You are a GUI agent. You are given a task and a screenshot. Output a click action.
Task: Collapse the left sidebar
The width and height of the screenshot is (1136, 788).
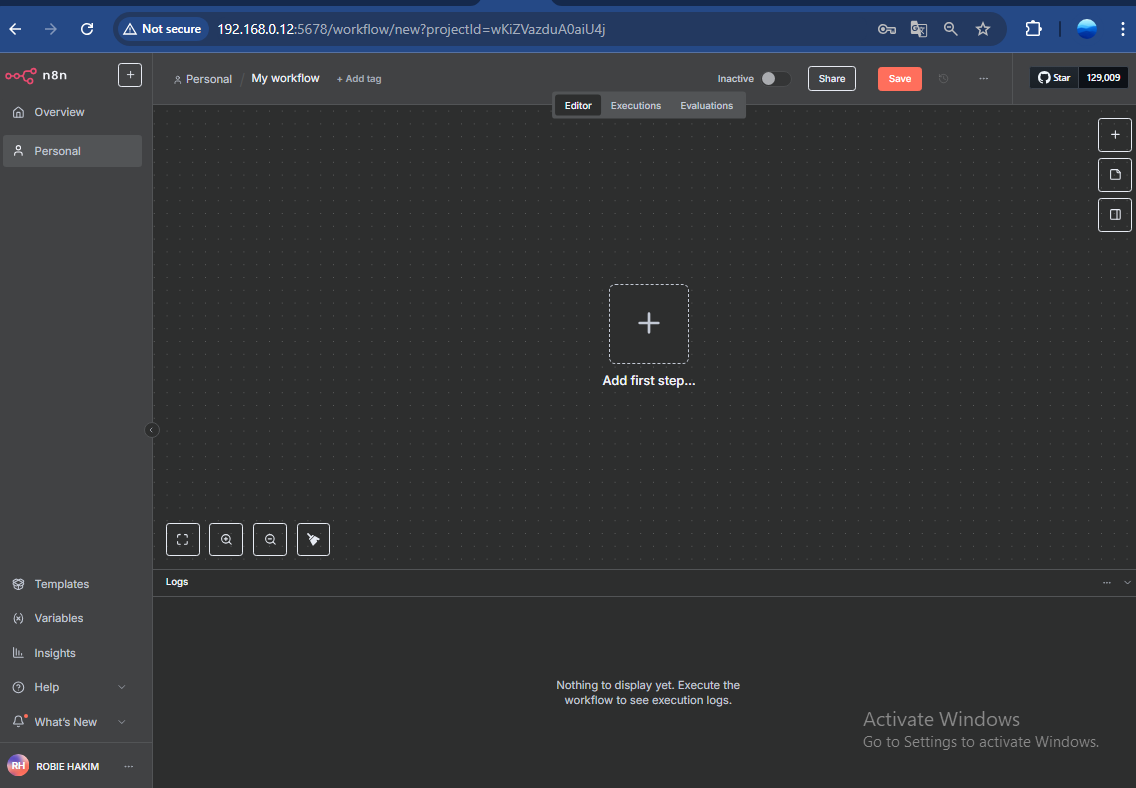[152, 430]
